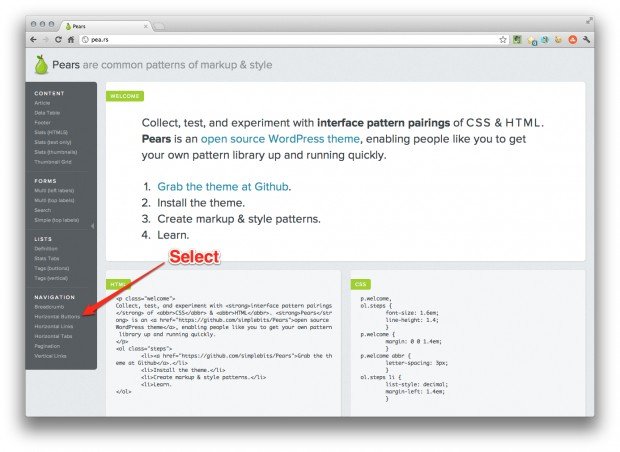Select Breadcrumb under Navigation
This screenshot has width=620, height=452.
click(x=49, y=307)
